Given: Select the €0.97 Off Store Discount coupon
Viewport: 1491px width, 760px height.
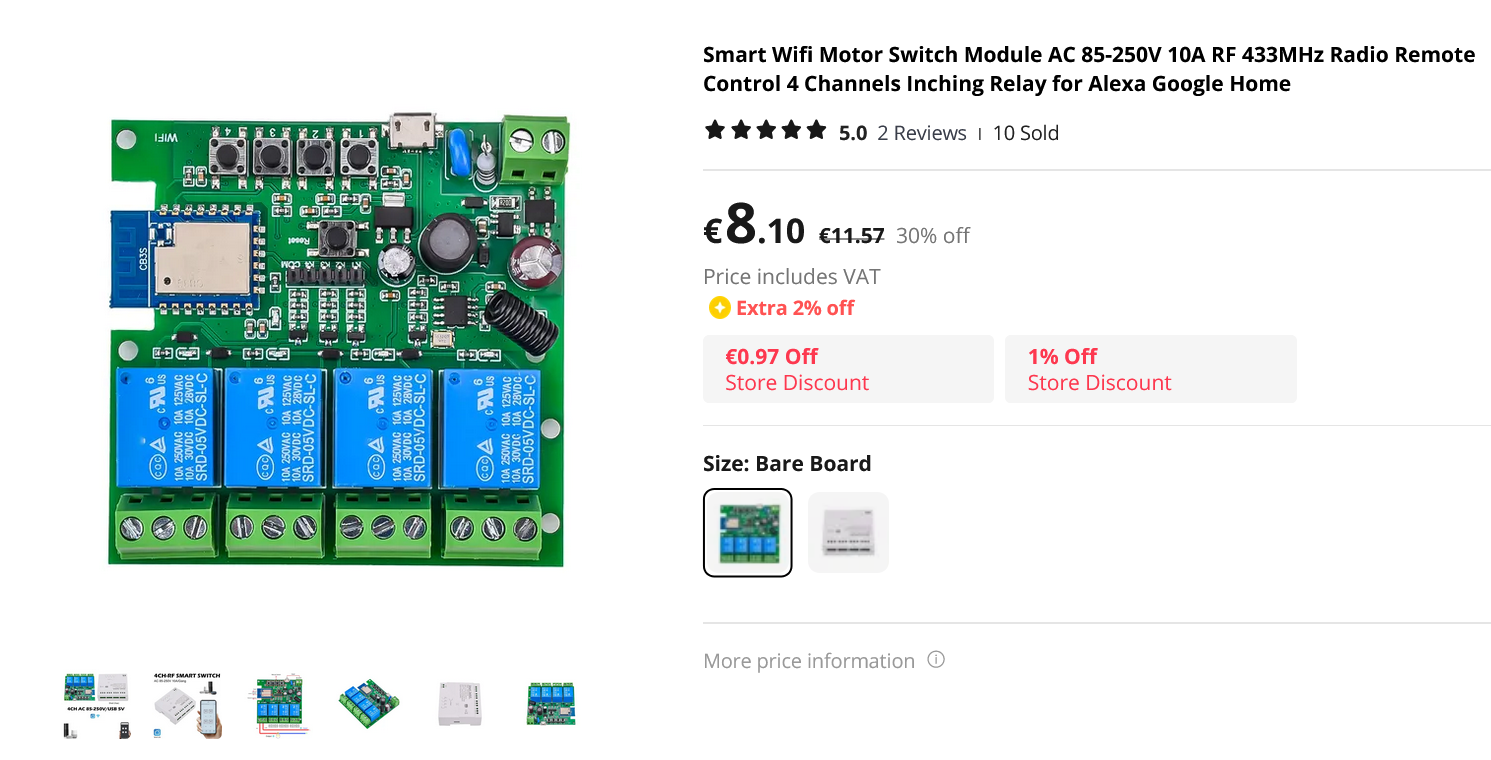Looking at the screenshot, I should (x=848, y=369).
